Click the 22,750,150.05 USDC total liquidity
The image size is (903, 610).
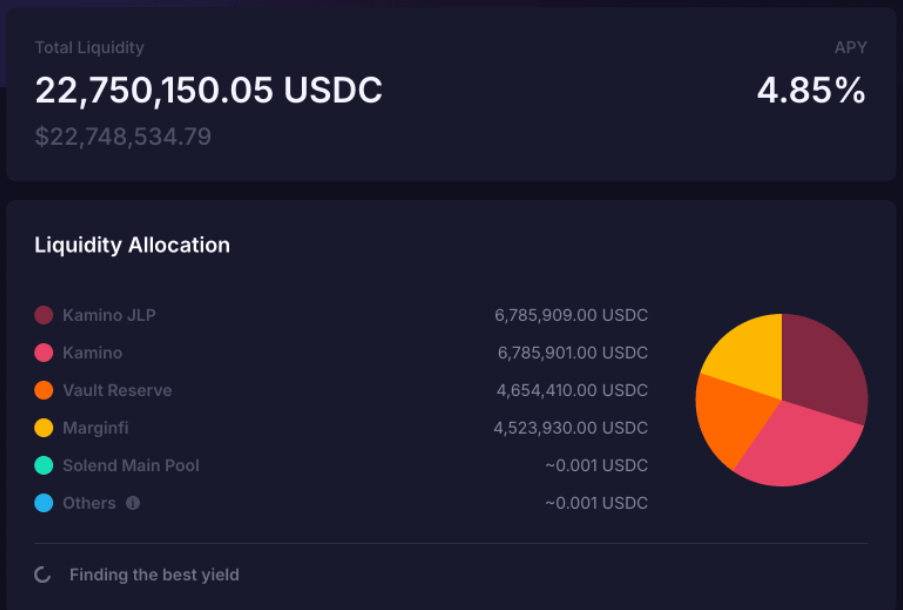(x=209, y=91)
